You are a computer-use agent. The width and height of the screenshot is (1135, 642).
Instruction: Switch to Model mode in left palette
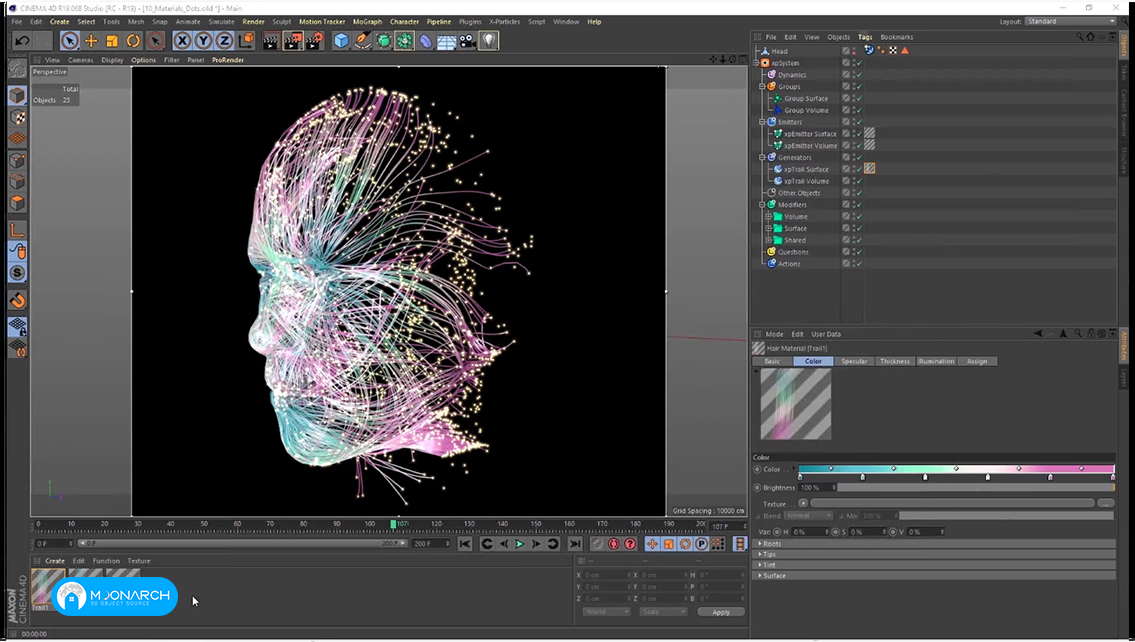(17, 96)
